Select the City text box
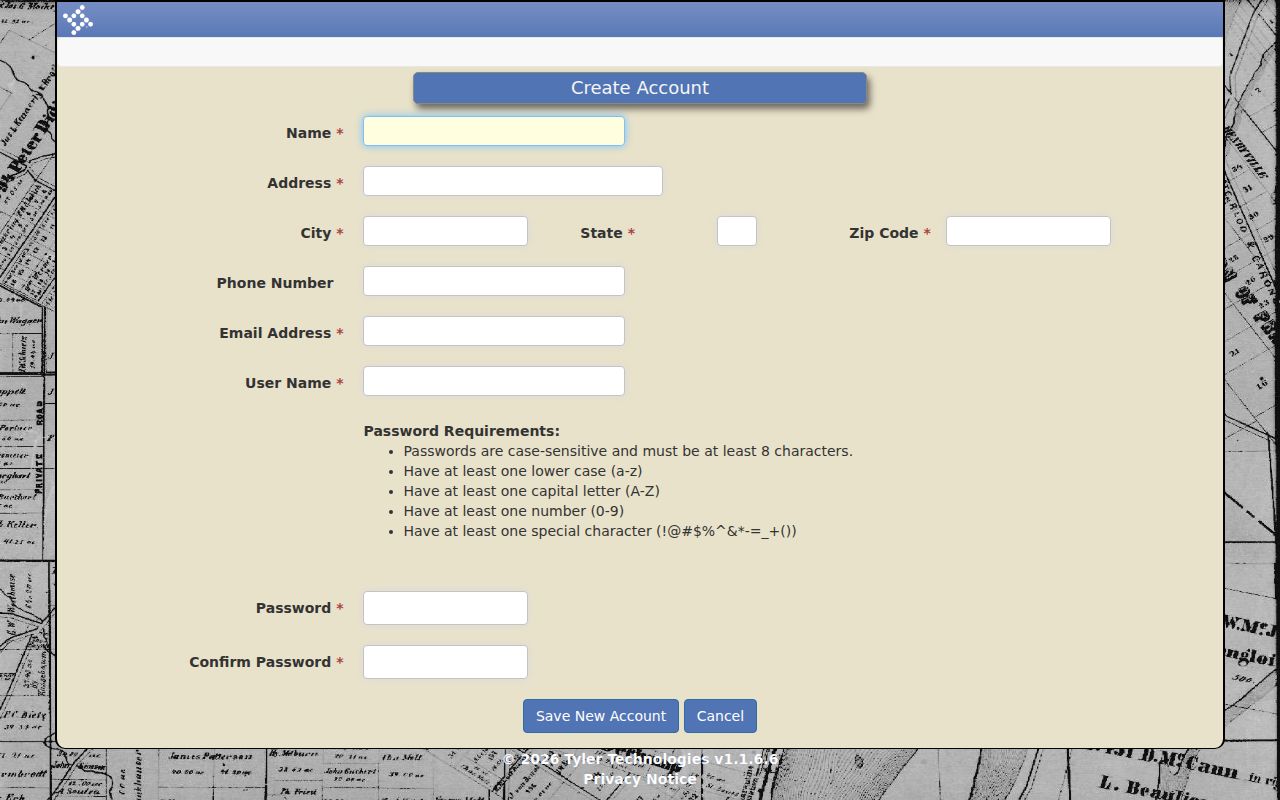The width and height of the screenshot is (1280, 800). tap(445, 231)
